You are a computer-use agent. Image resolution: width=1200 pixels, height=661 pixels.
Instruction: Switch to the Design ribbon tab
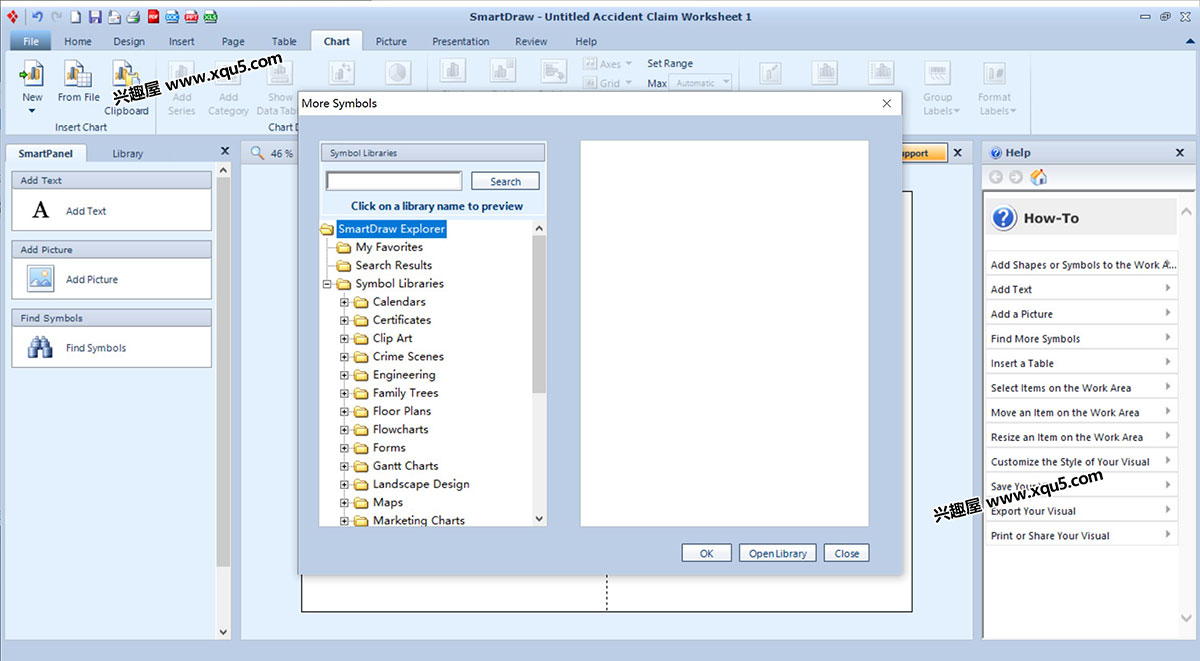point(129,41)
